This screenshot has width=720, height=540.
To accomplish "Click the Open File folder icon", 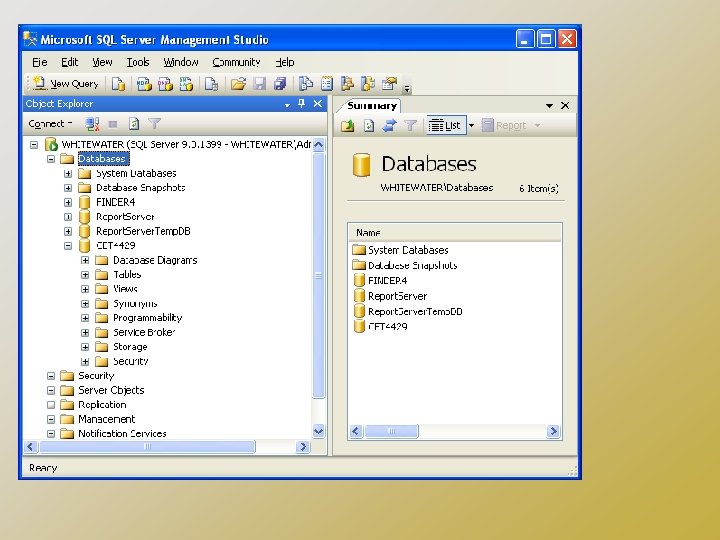I will [238, 84].
